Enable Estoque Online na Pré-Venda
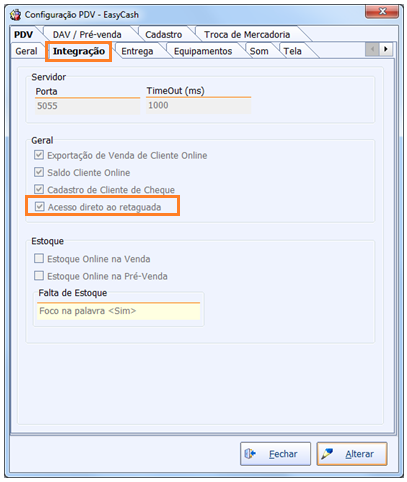The width and height of the screenshot is (407, 482). (x=39, y=276)
